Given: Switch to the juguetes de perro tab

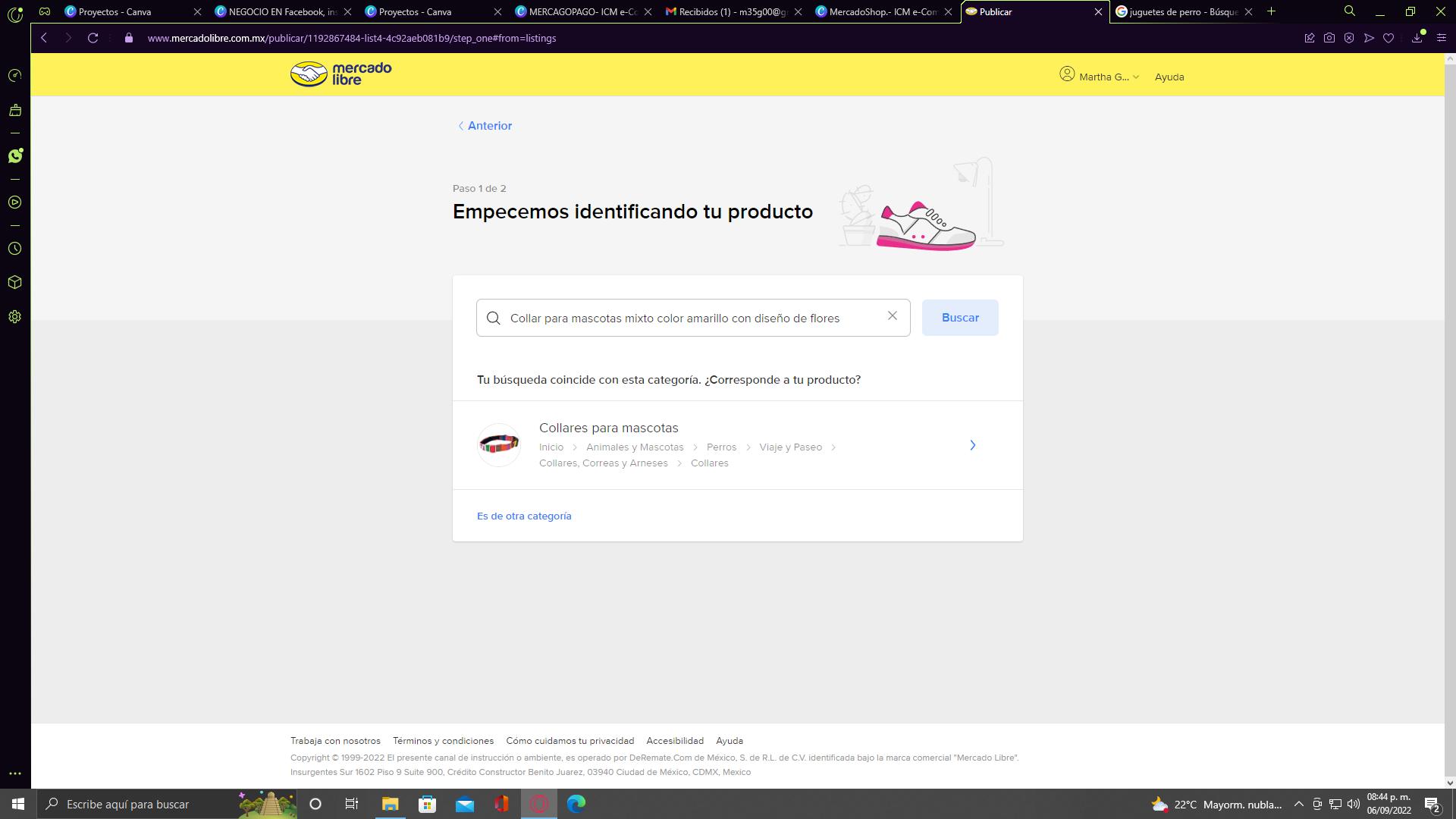Looking at the screenshot, I should (1183, 11).
